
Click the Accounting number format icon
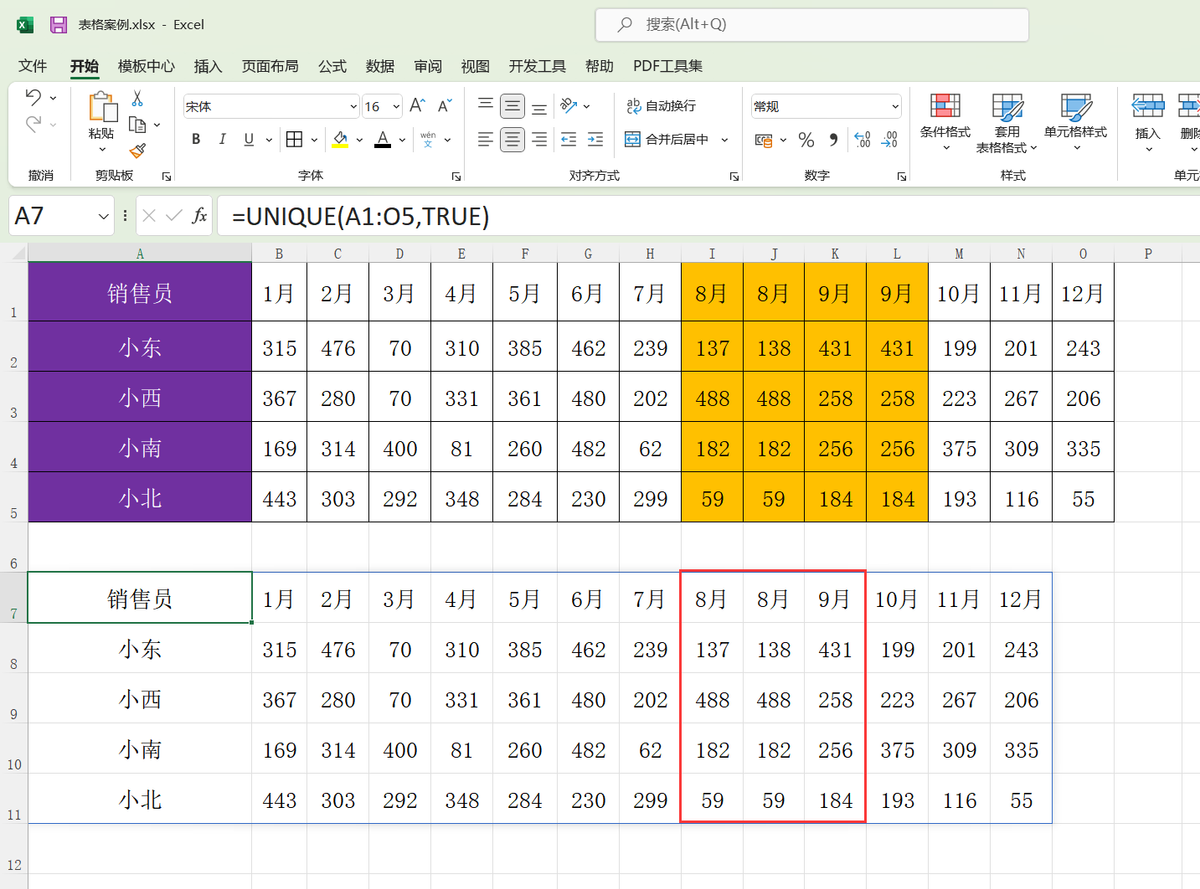pos(764,139)
